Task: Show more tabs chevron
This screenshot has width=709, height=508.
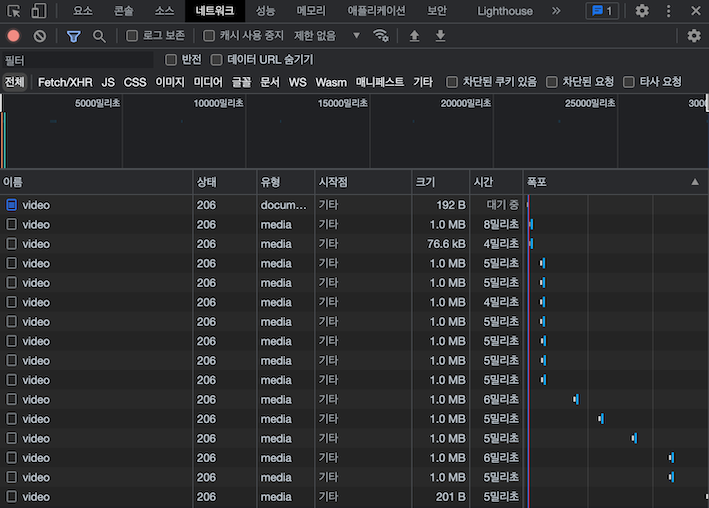Action: [x=556, y=11]
